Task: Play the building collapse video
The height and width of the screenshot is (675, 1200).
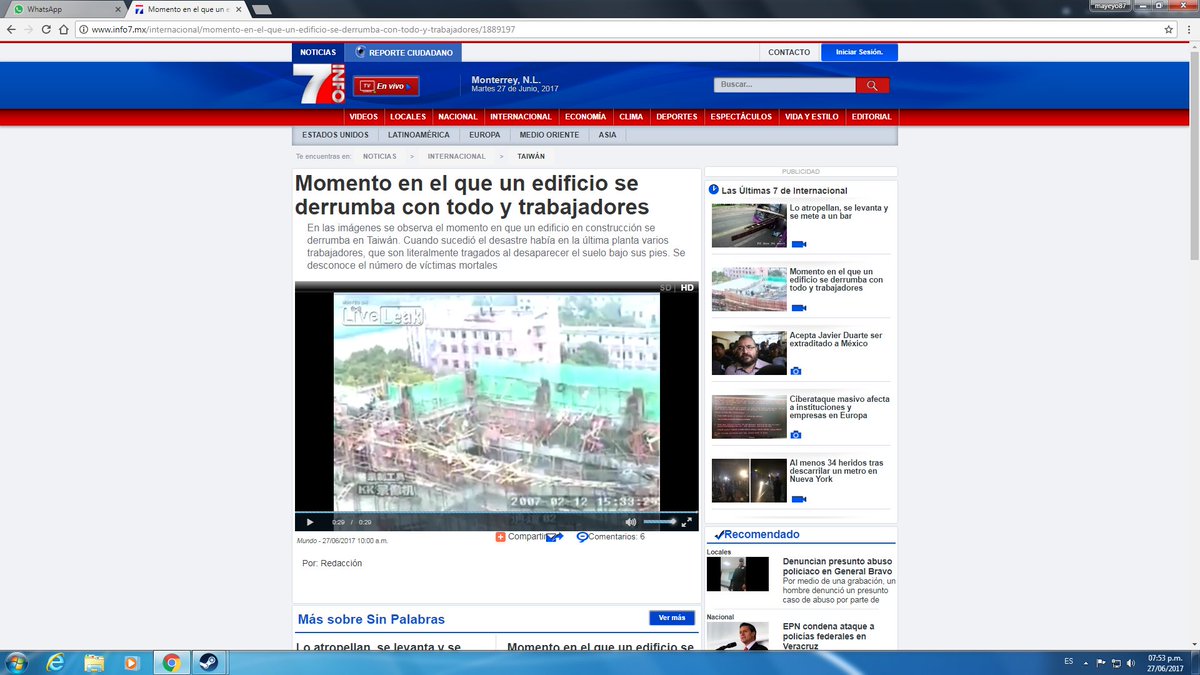Action: click(x=310, y=522)
